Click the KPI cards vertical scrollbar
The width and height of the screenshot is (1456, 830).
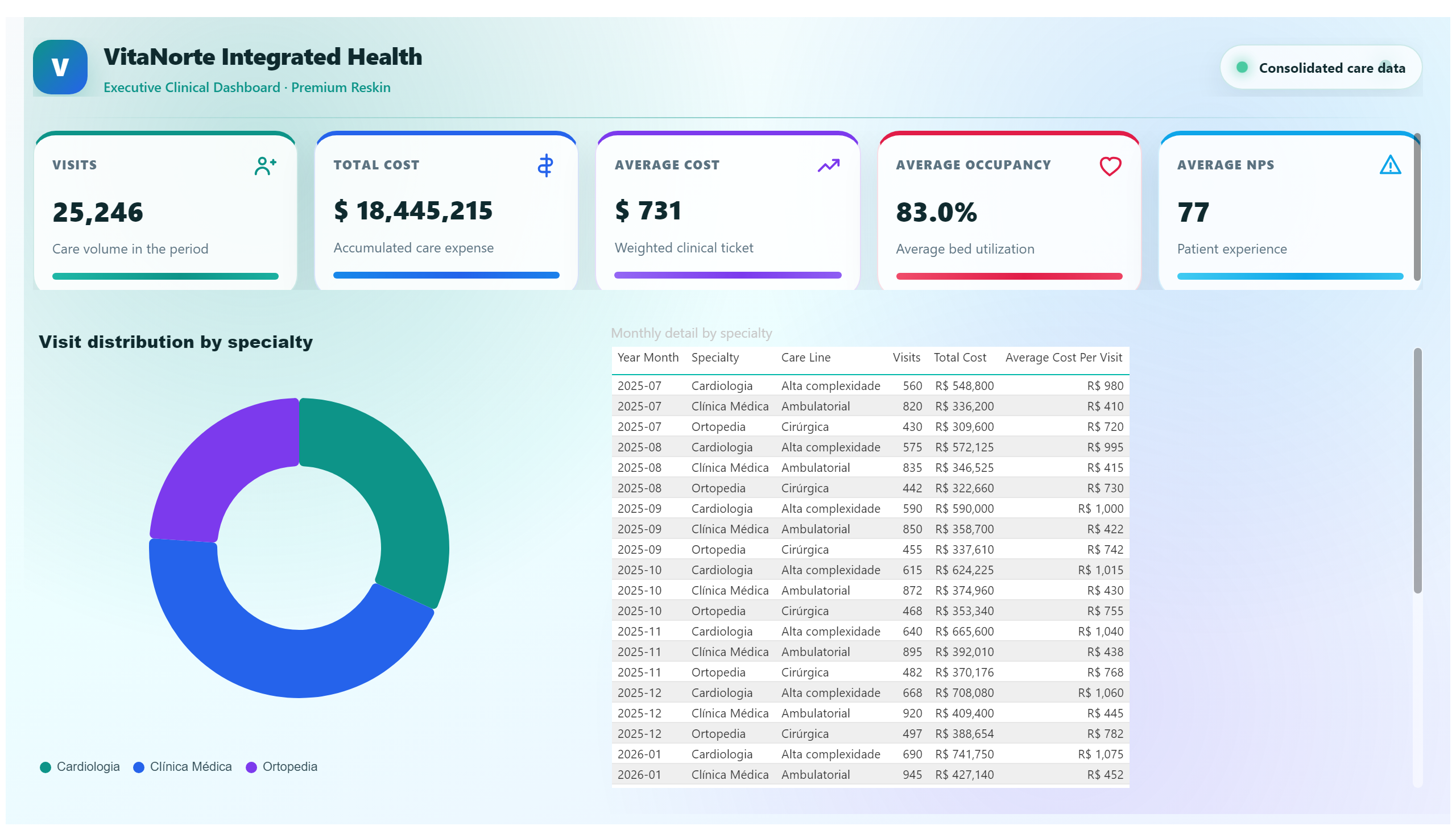1417,206
